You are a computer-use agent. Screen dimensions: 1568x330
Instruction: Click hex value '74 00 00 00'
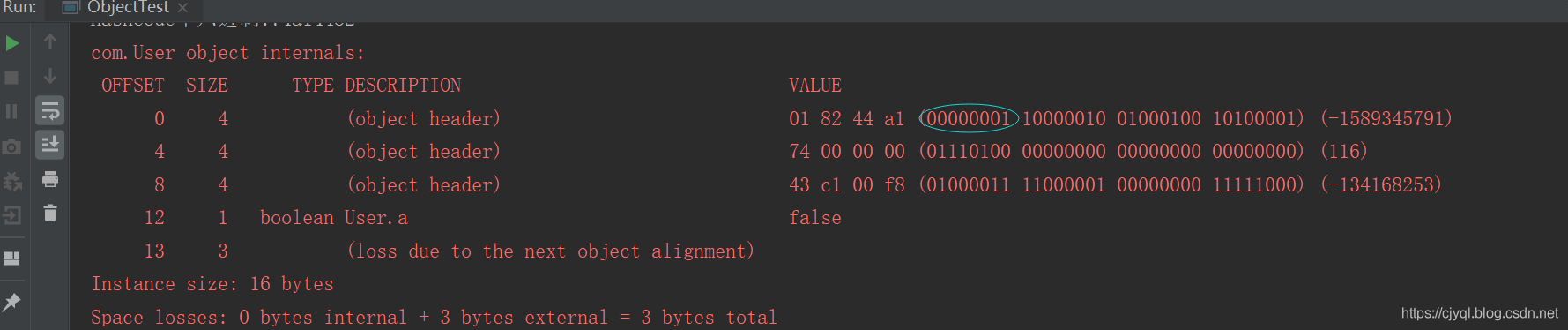(x=847, y=152)
